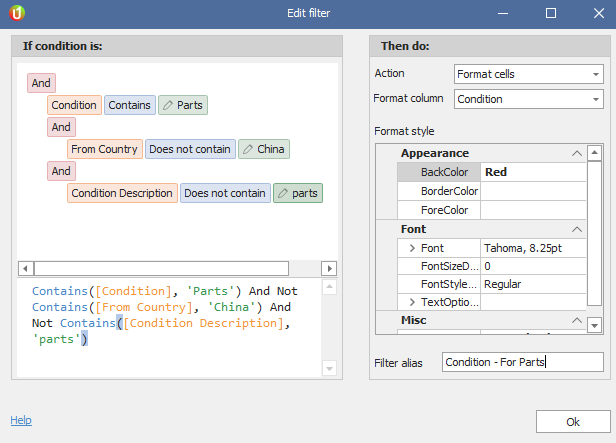Click the Ok button

pyautogui.click(x=573, y=422)
